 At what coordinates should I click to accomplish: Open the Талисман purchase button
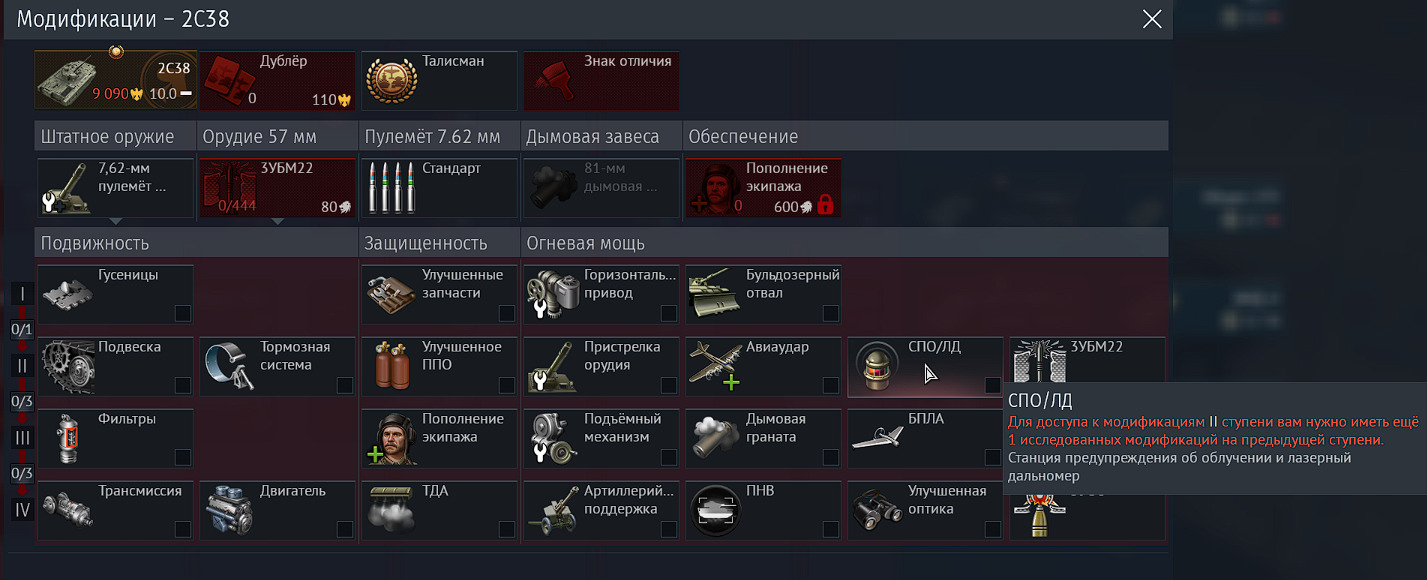coord(440,80)
